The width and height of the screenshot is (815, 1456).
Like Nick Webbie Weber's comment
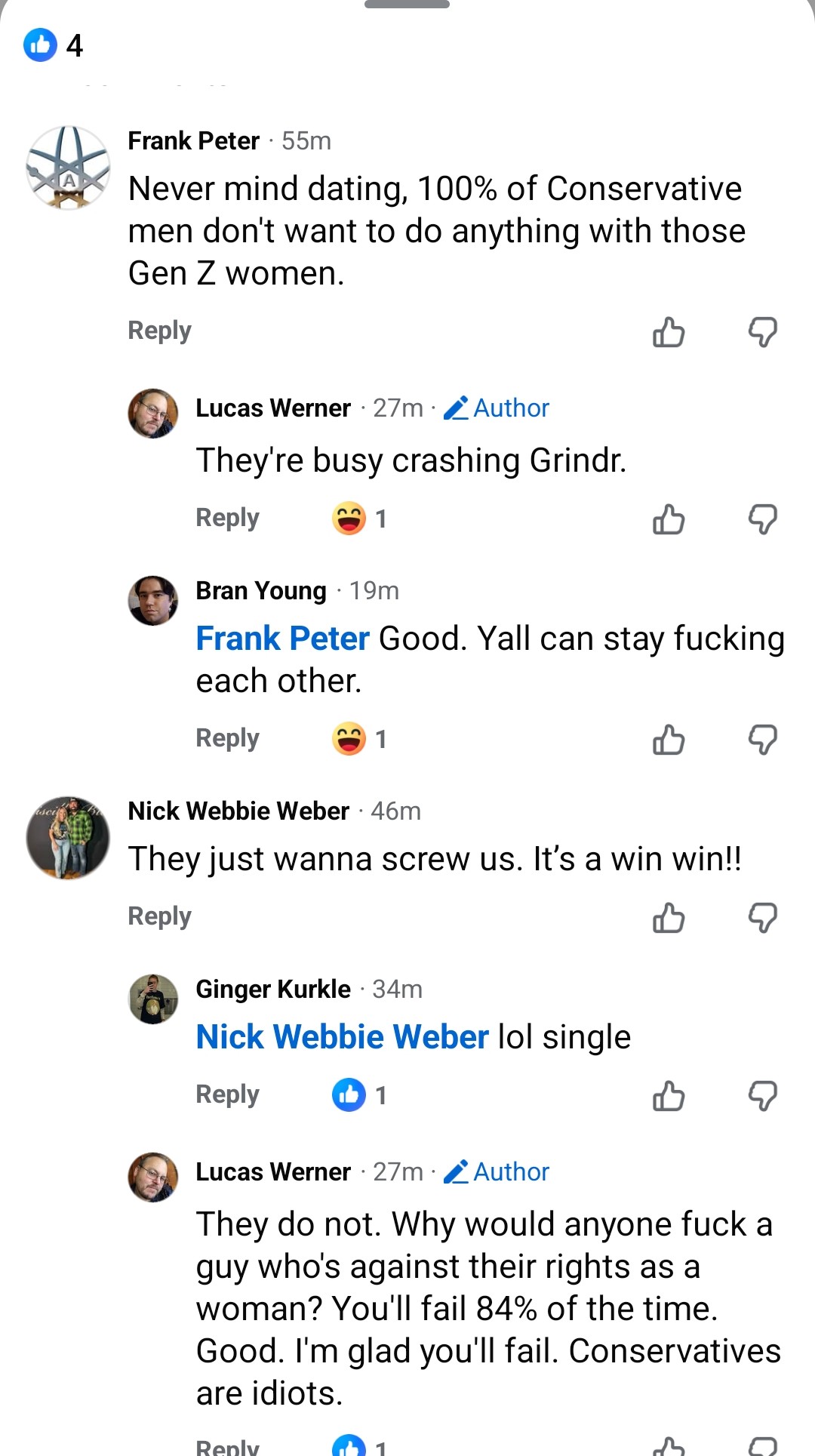(669, 917)
